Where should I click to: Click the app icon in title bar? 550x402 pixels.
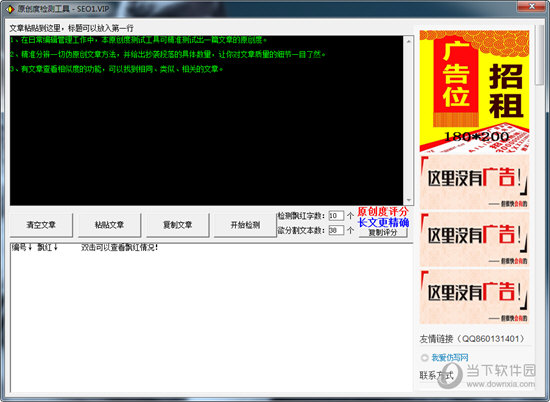[x=10, y=8]
